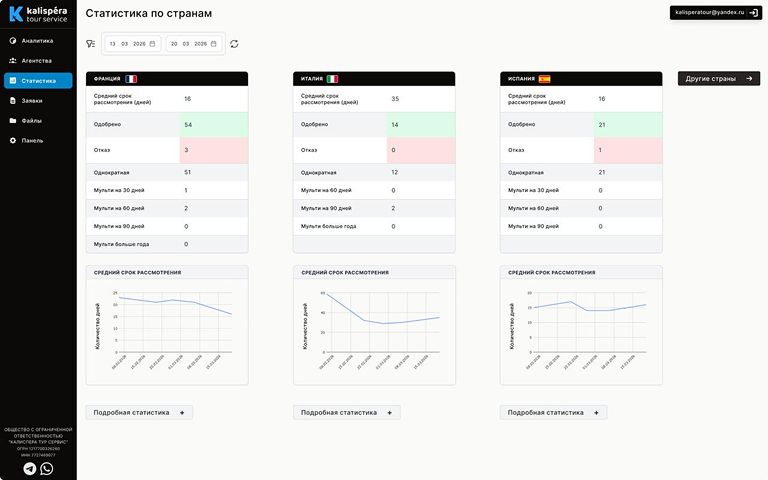Click France Мульти на 60 дней row label
The height and width of the screenshot is (480, 768).
click(119, 208)
